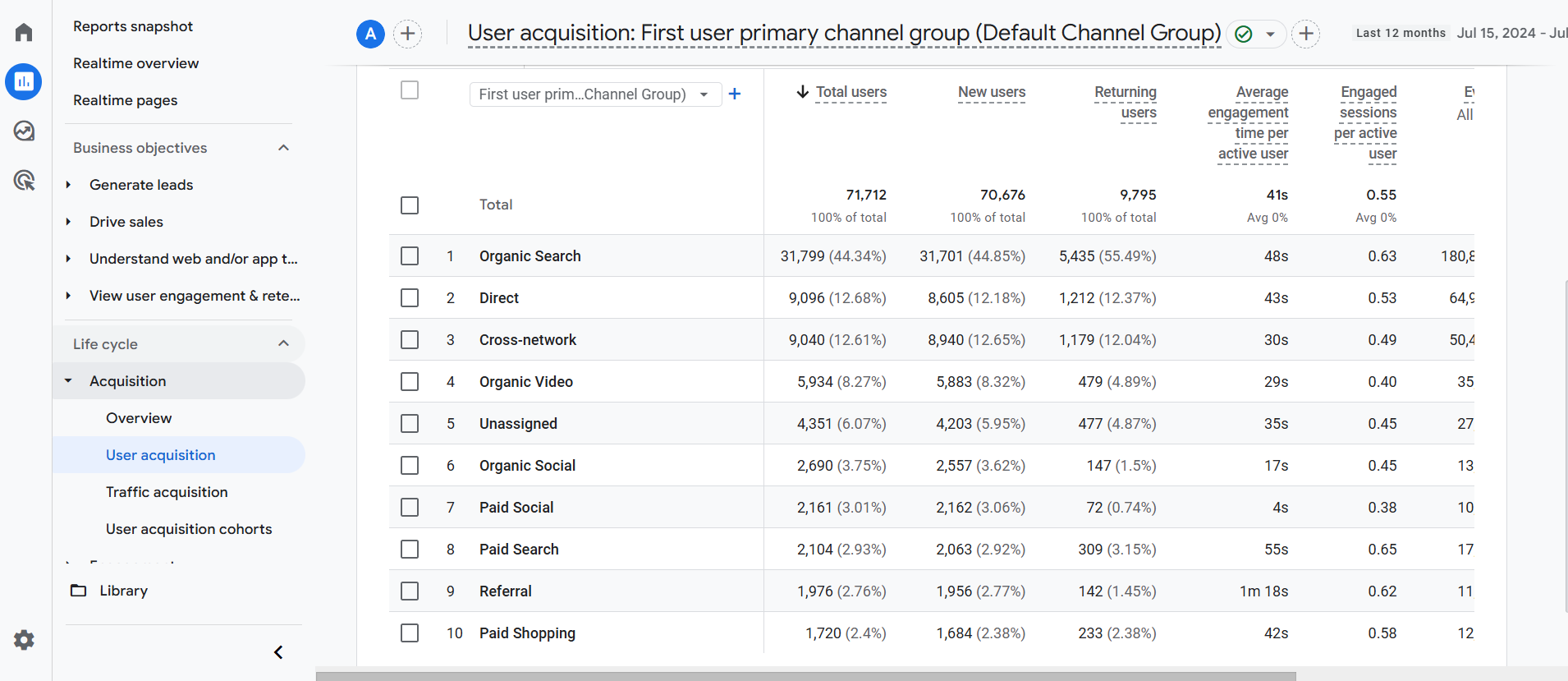Image resolution: width=1568 pixels, height=681 pixels.
Task: Click the horizontal scrollbar at the bottom
Action: coord(805,676)
